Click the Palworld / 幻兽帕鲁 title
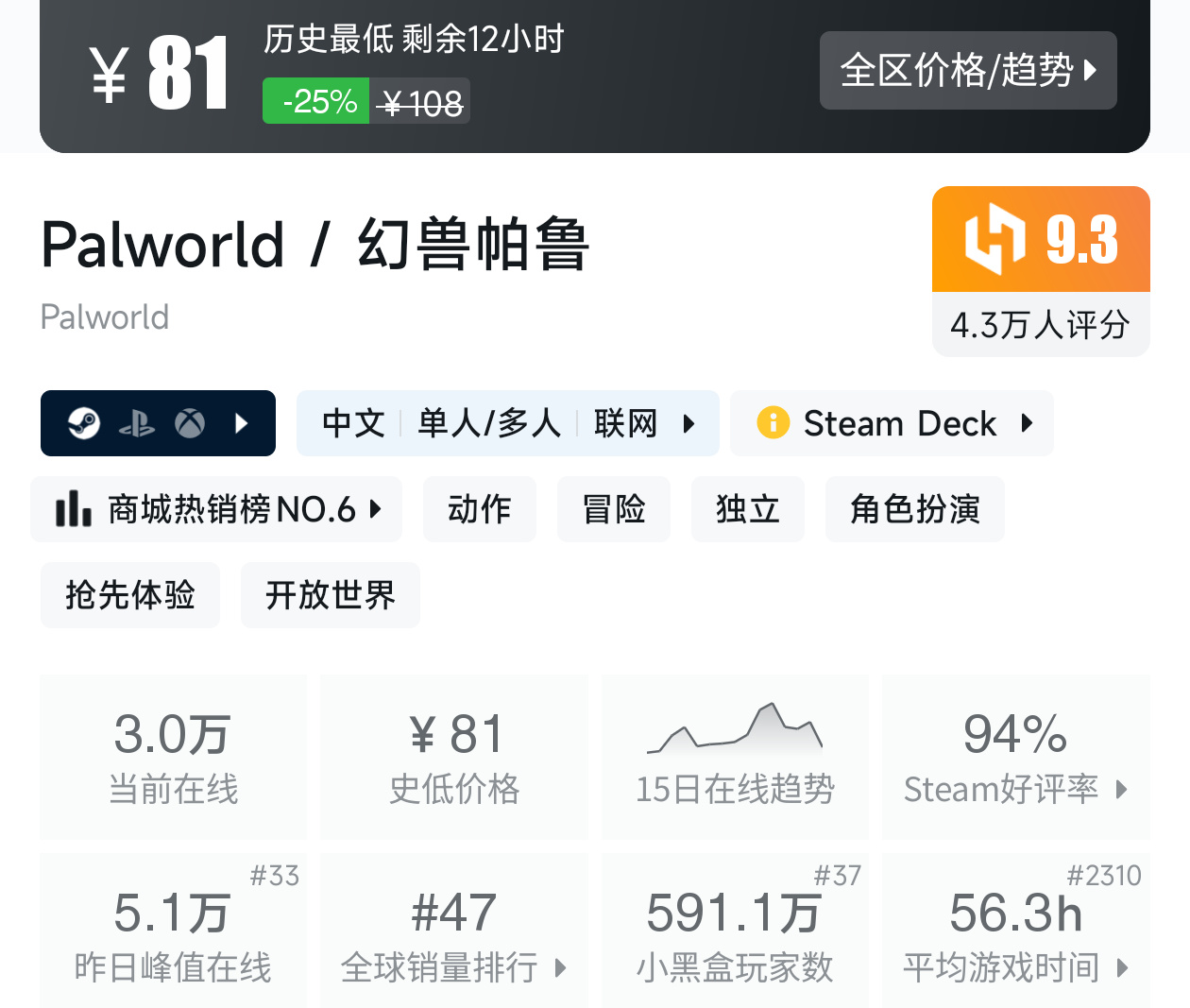Image resolution: width=1190 pixels, height=1008 pixels. click(315, 244)
